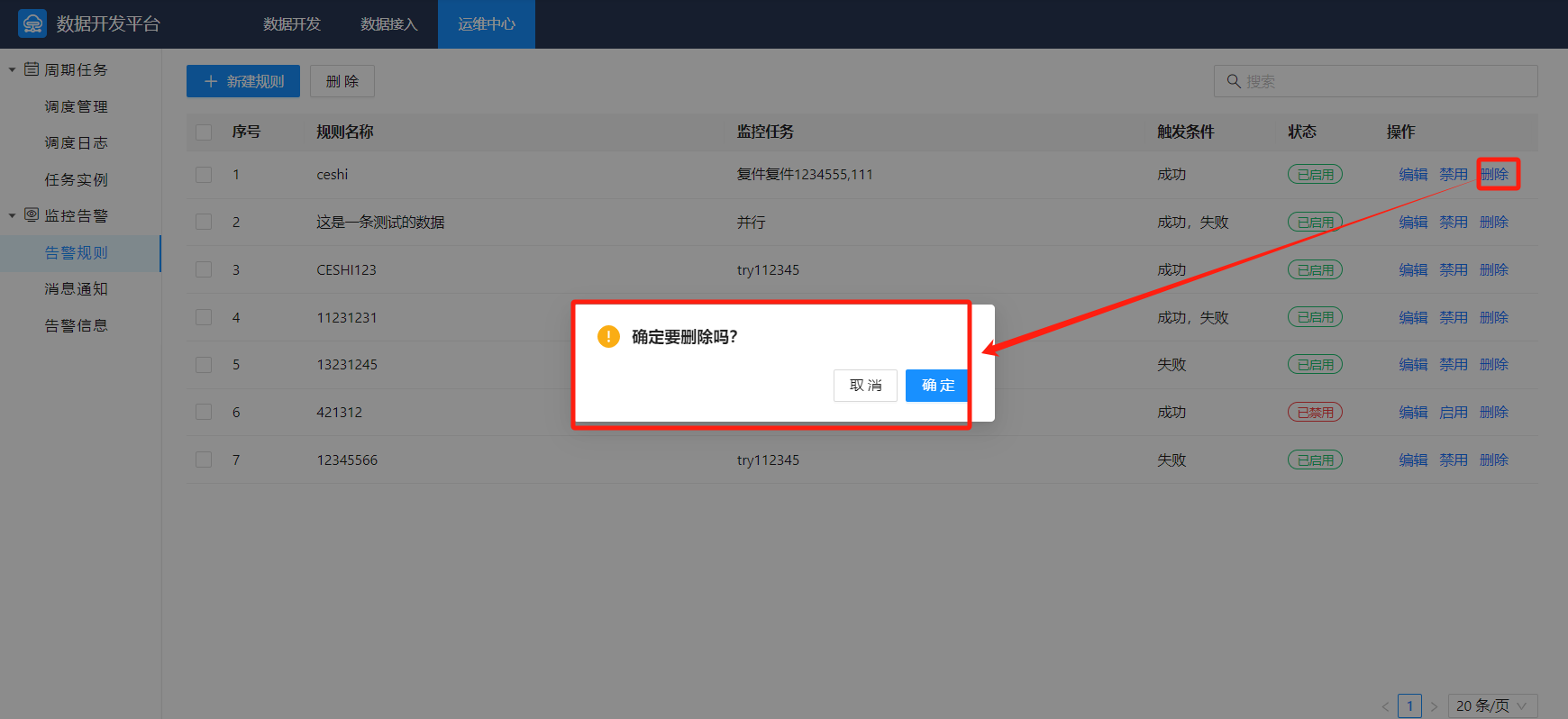
Task: Select the checkbox for row 1 ceshi
Action: click(x=204, y=175)
